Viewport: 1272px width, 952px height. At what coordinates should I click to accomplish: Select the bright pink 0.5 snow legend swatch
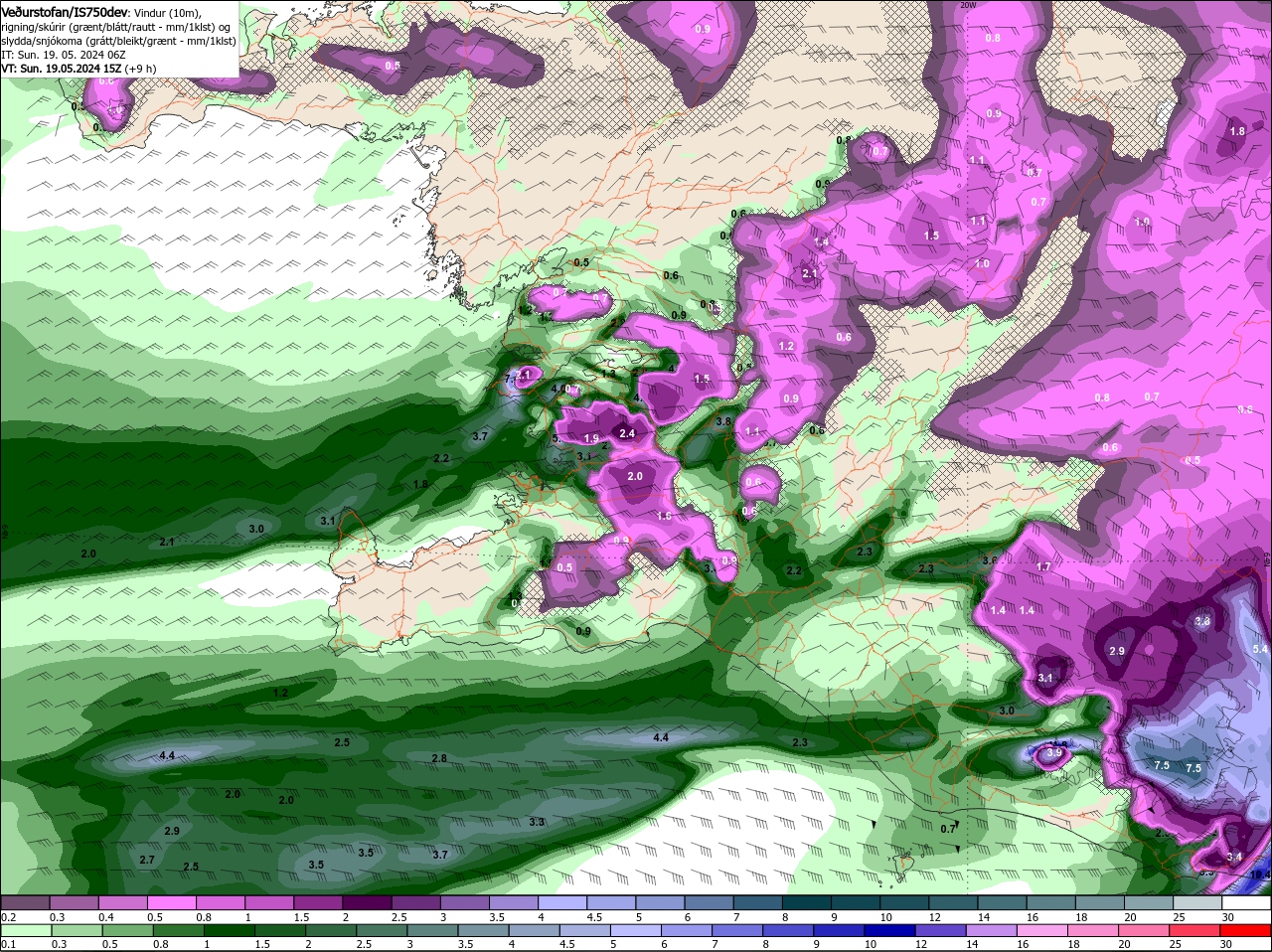tap(171, 902)
